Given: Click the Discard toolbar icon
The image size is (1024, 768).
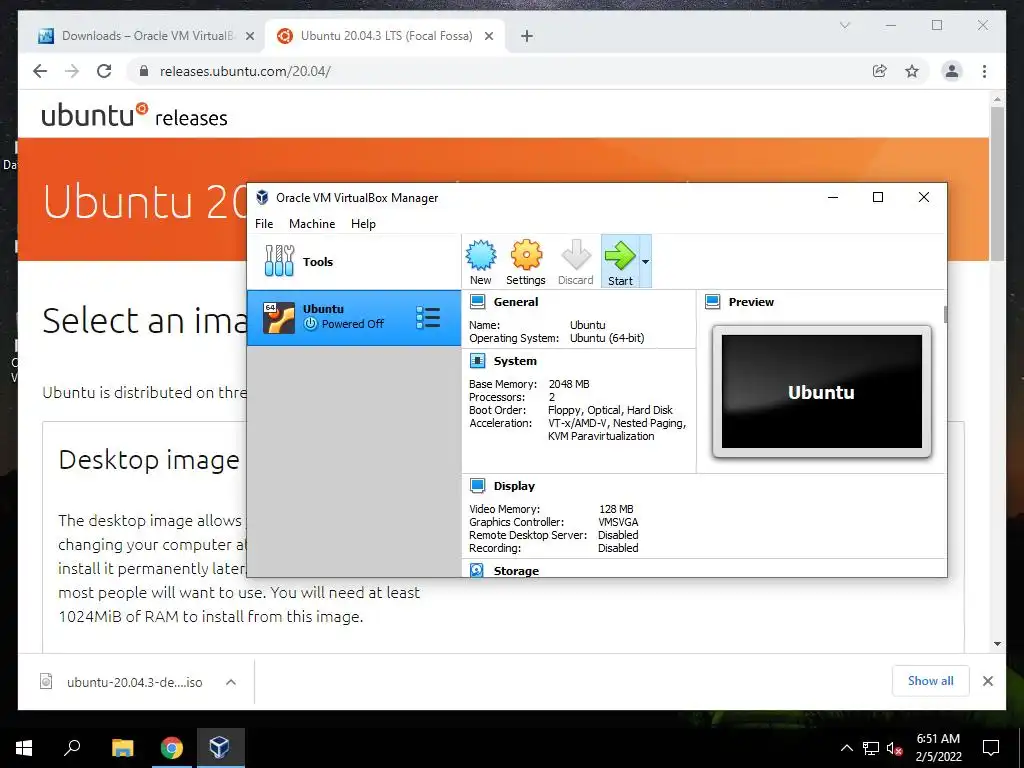Looking at the screenshot, I should coord(575,261).
